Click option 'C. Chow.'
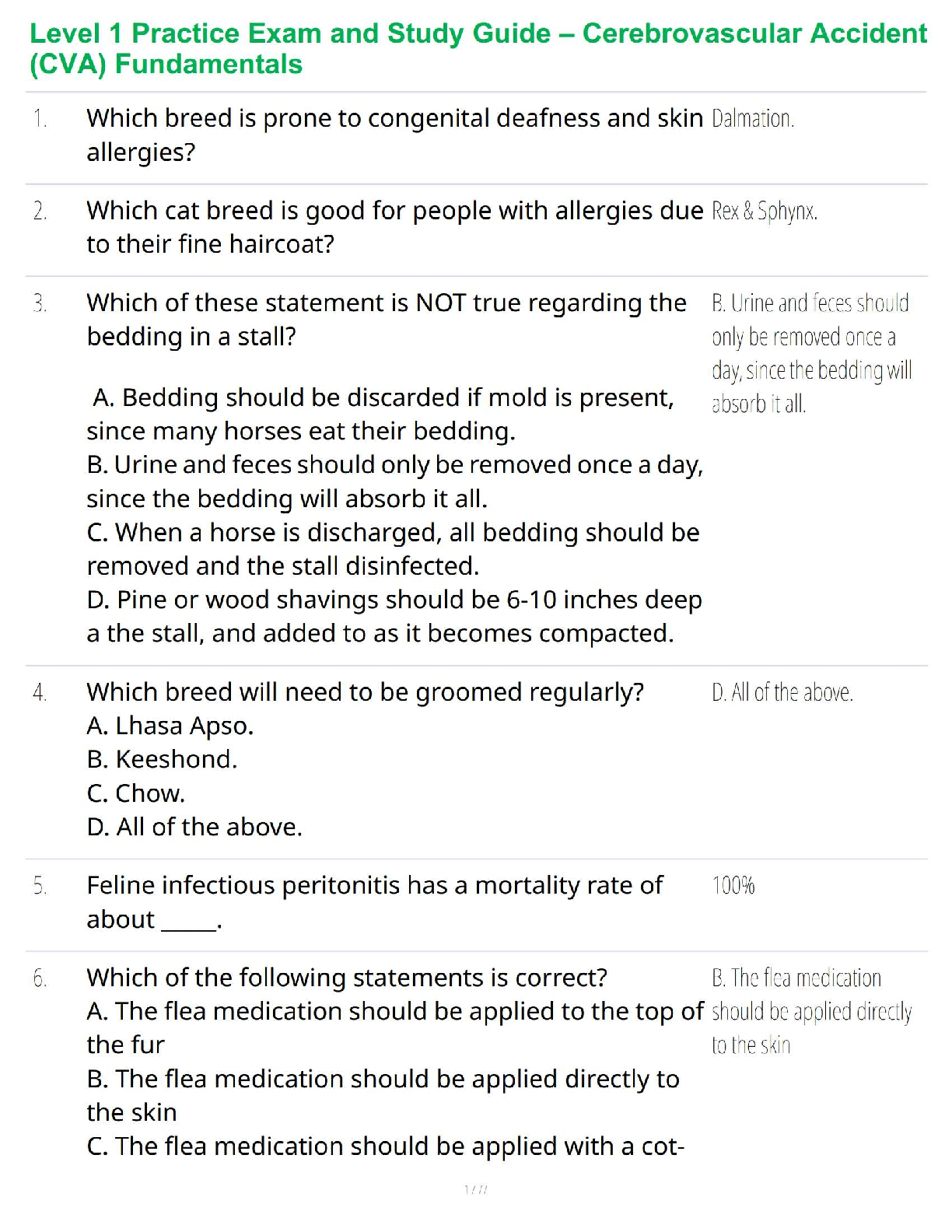This screenshot has height=1232, width=952. coord(136,793)
